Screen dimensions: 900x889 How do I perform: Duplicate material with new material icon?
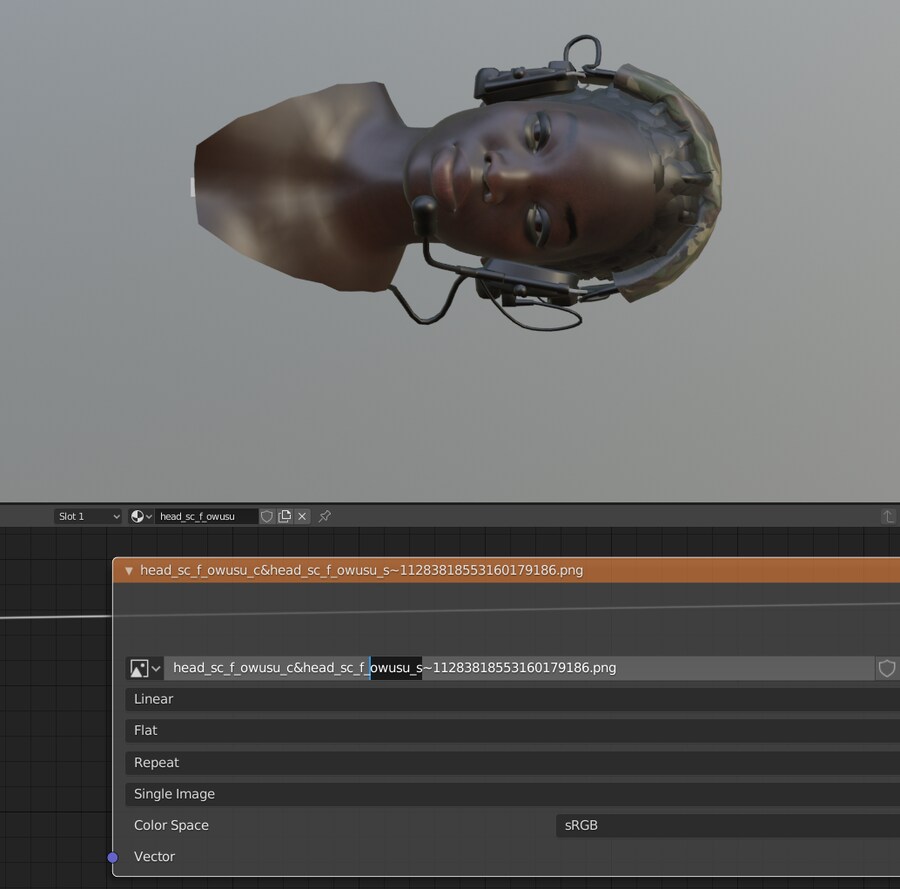point(285,516)
